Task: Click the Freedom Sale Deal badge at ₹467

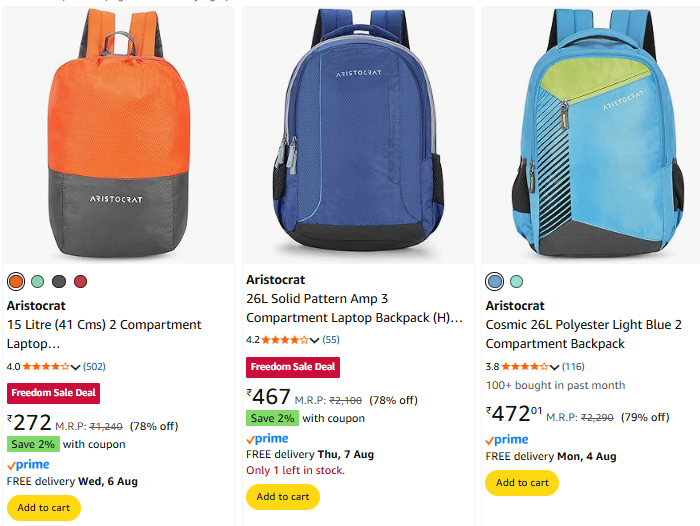Action: pyautogui.click(x=293, y=367)
